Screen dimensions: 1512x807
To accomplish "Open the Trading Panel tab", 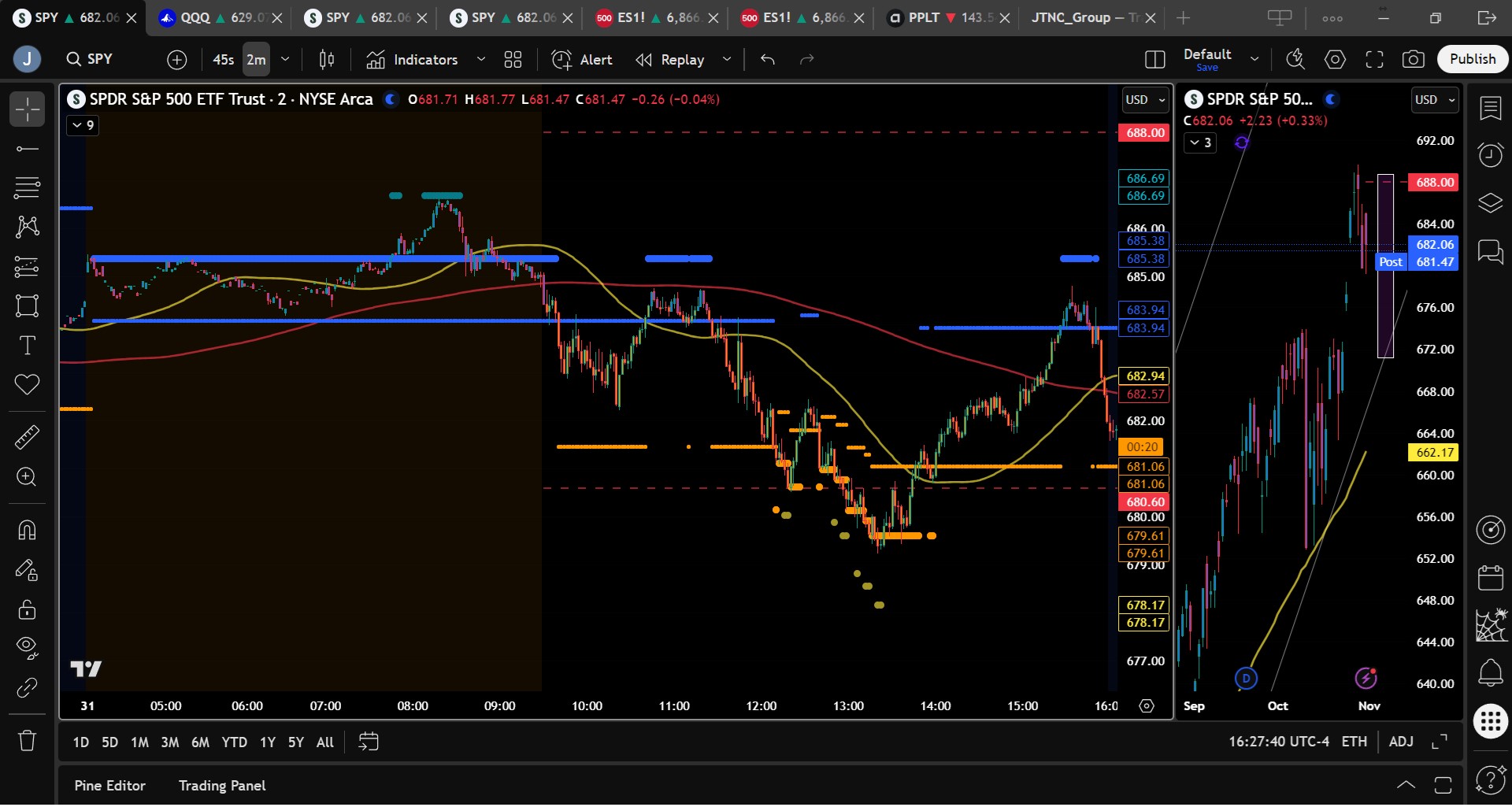I will click(222, 786).
